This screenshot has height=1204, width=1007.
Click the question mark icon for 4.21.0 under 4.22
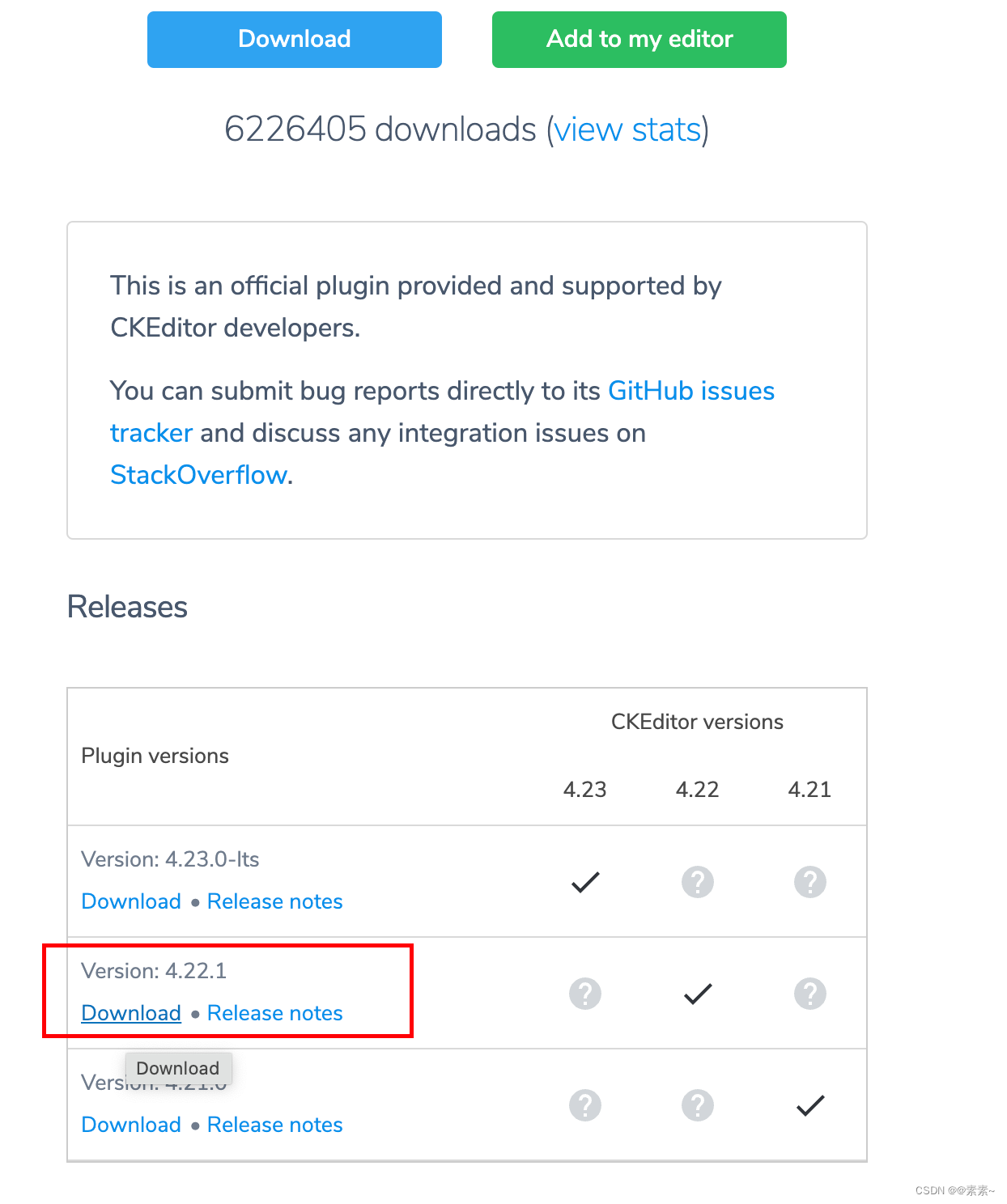[697, 1104]
